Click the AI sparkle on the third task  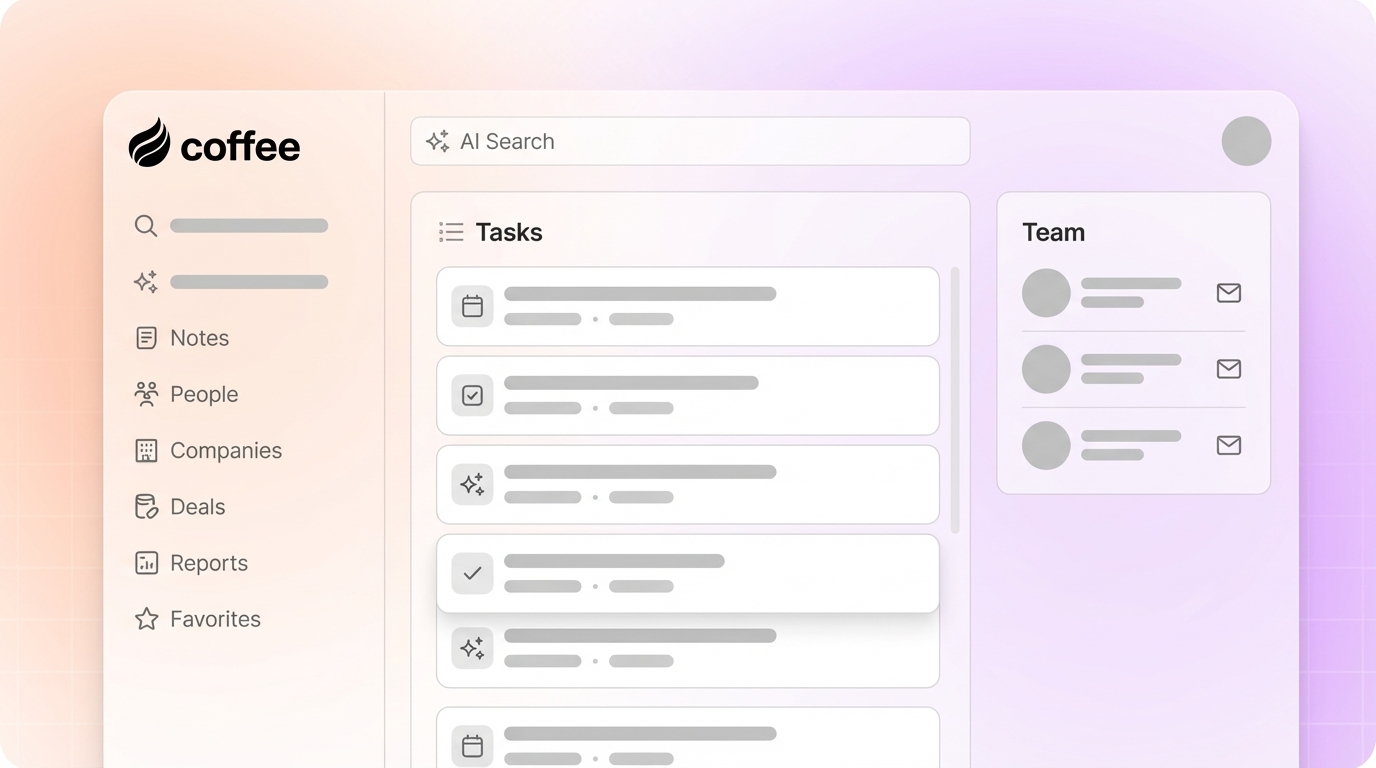(x=472, y=484)
